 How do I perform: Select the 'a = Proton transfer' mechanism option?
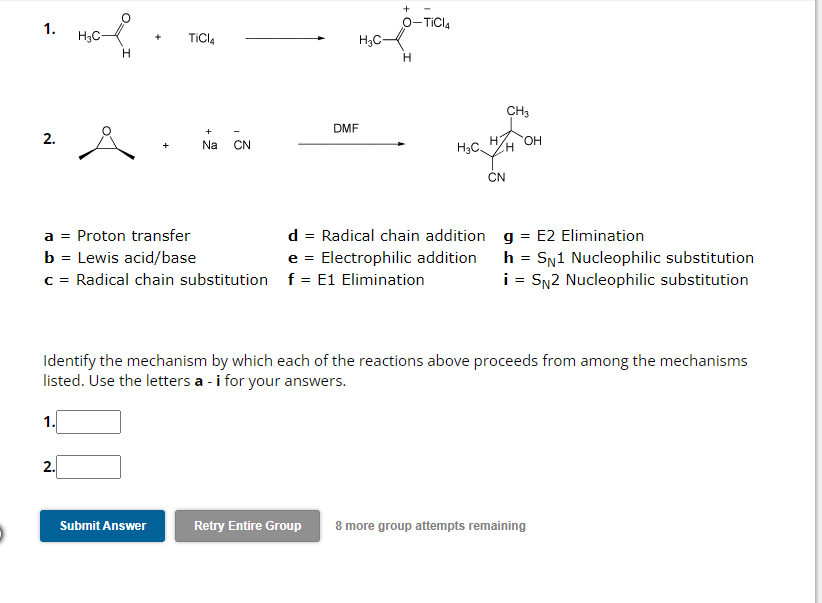[x=117, y=236]
